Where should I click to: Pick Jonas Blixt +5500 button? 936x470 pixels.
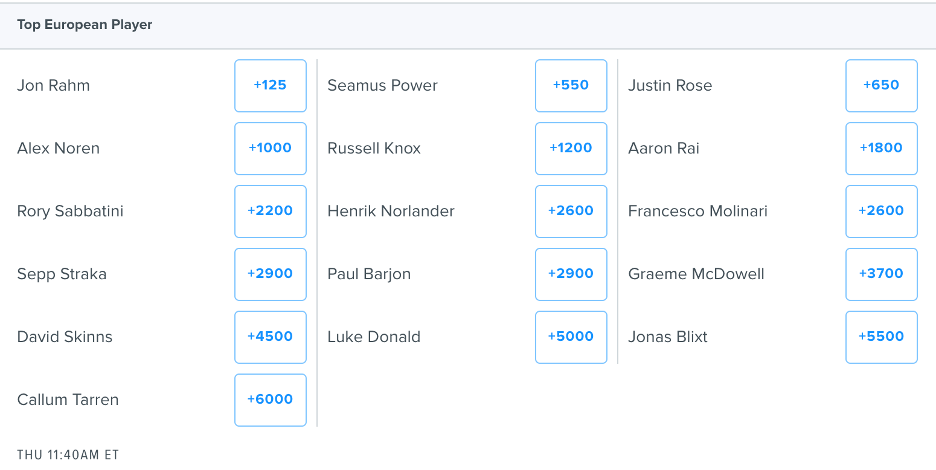[x=881, y=337]
